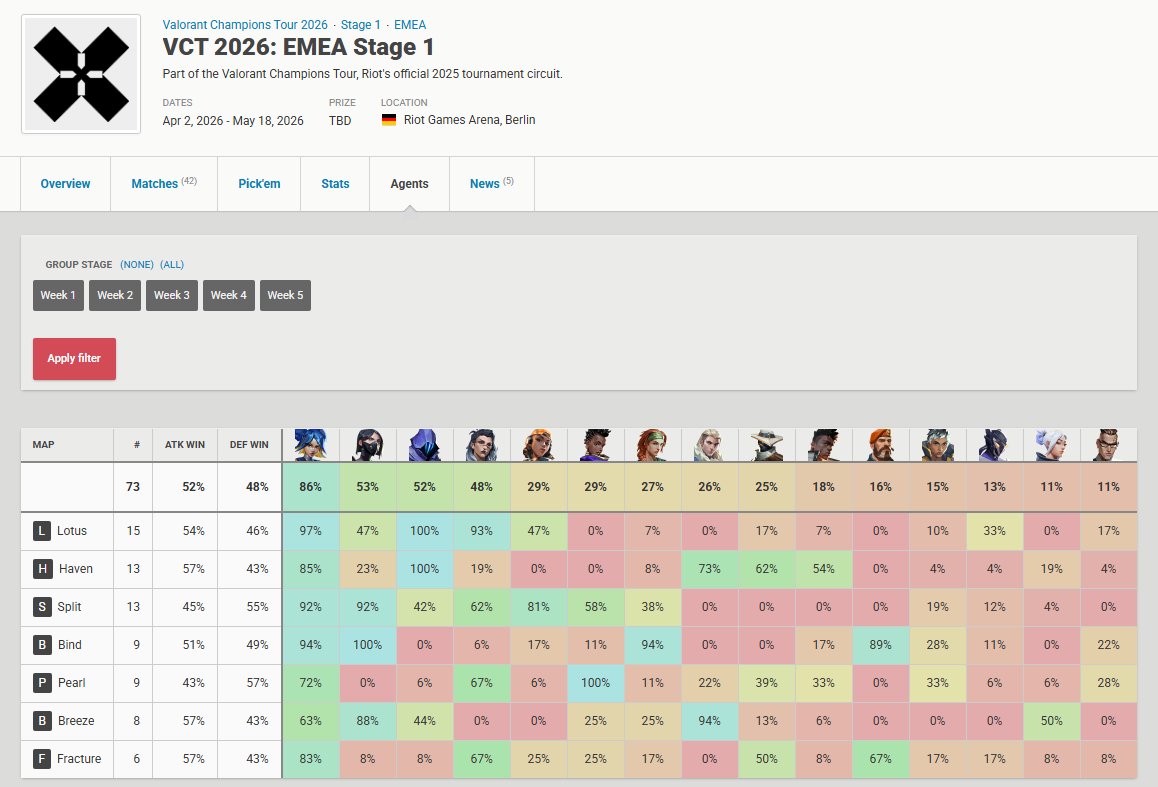The image size is (1158, 787).
Task: Click the L map icon for Lotus
Action: (42, 531)
